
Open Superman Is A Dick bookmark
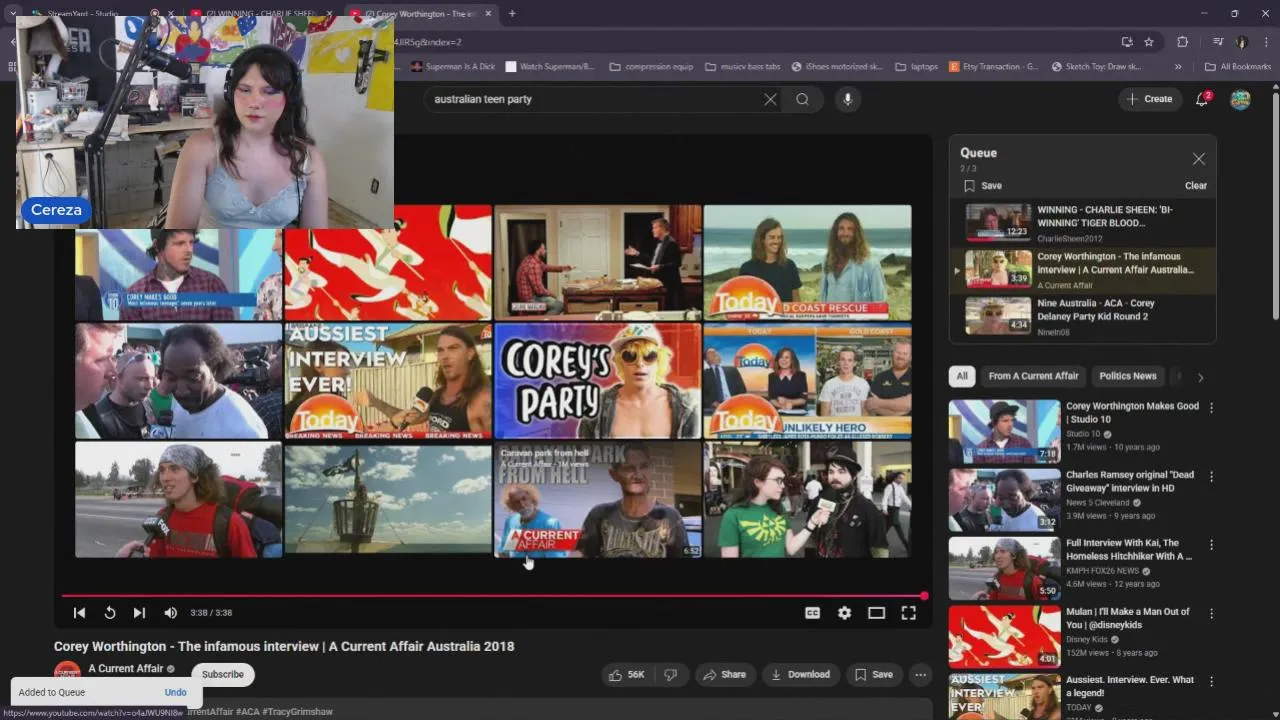point(453,67)
